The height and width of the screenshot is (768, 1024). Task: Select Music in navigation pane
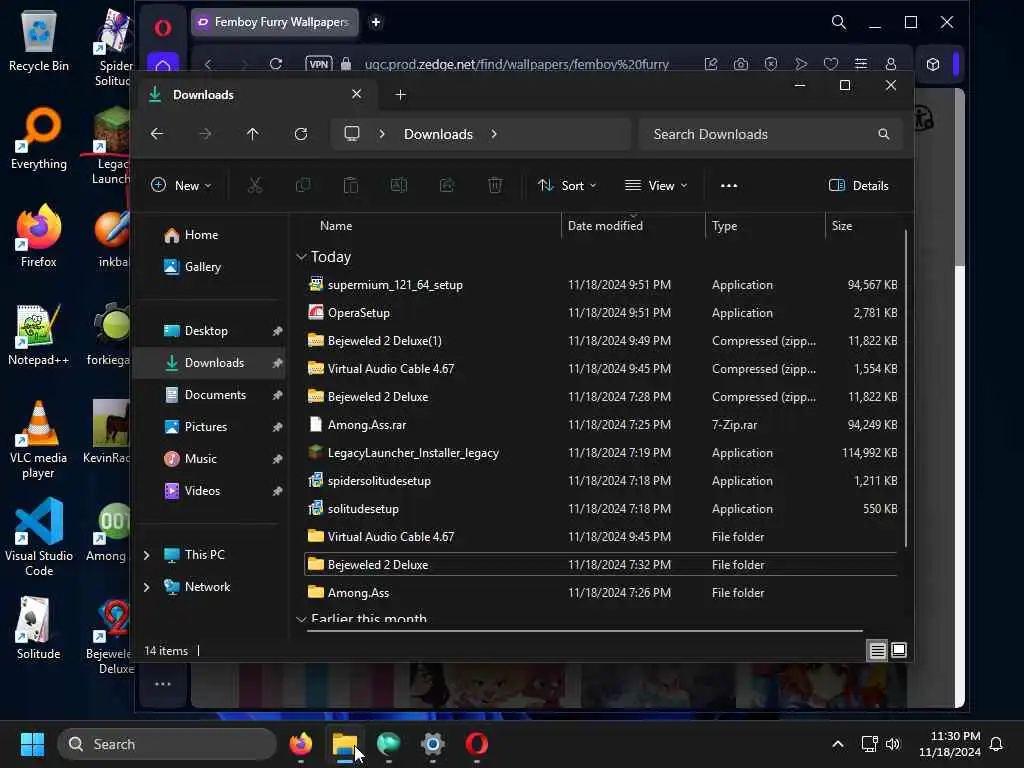[x=209, y=459]
